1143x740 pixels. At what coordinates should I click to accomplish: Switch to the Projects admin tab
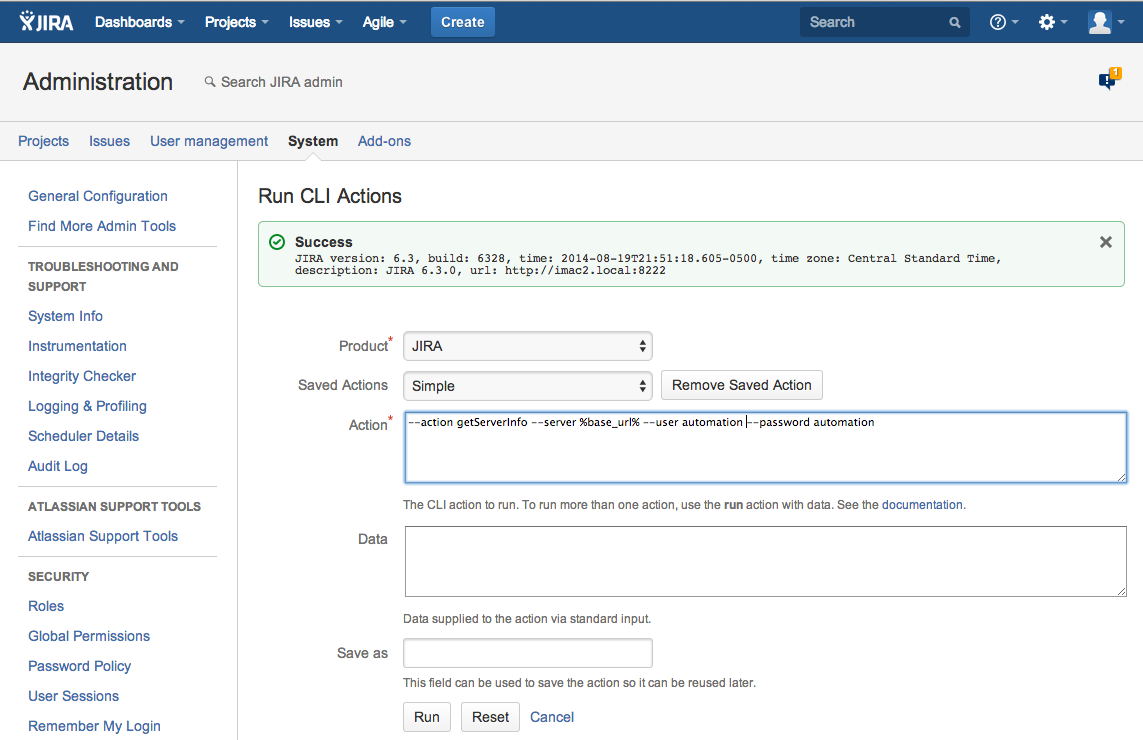point(44,141)
